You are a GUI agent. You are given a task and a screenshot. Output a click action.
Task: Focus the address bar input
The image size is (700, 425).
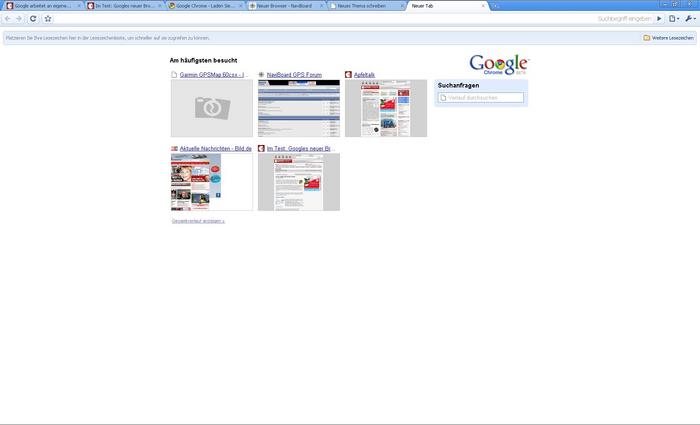(353, 19)
